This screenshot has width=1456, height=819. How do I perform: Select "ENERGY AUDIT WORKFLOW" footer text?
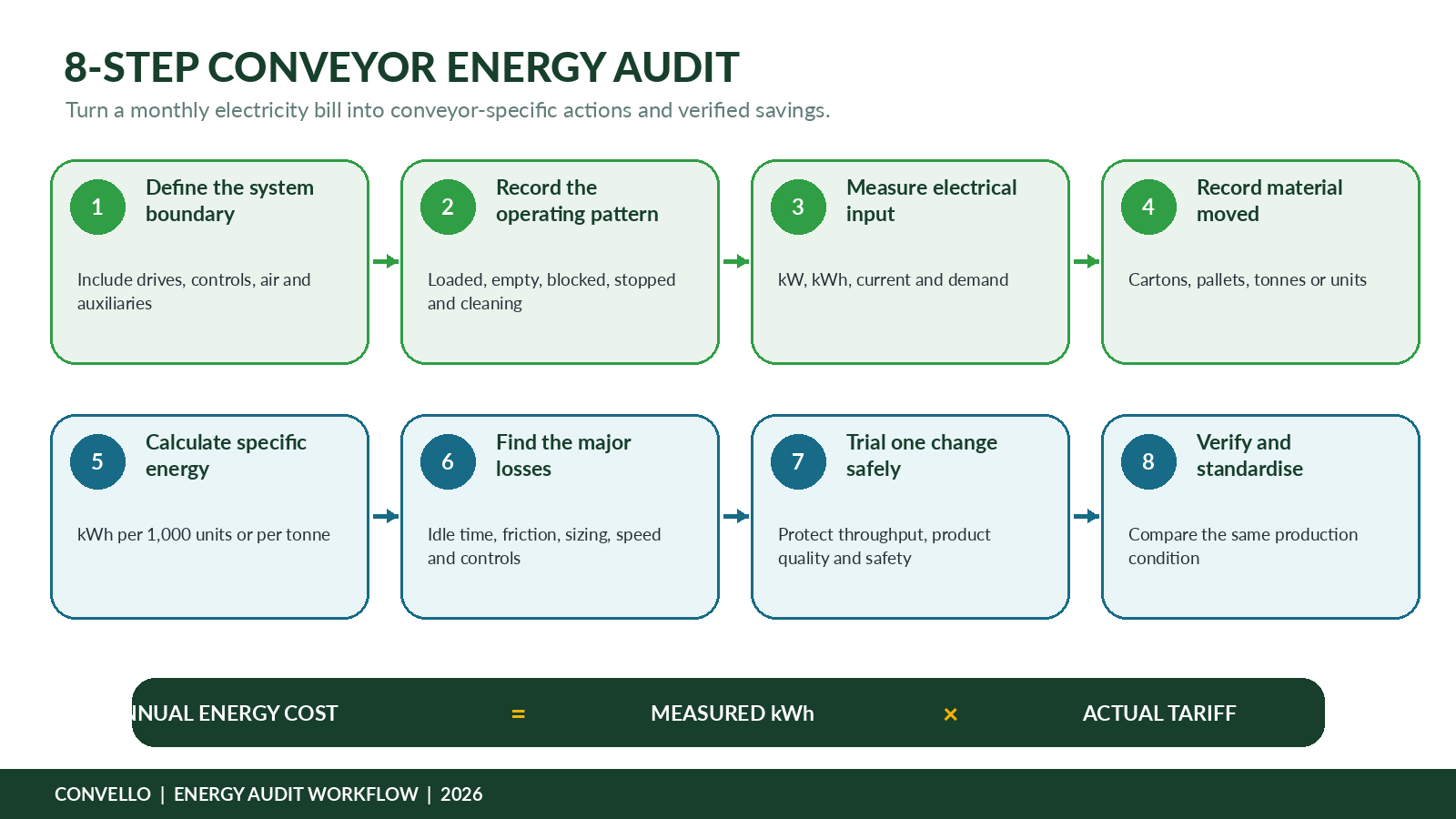coord(296,794)
